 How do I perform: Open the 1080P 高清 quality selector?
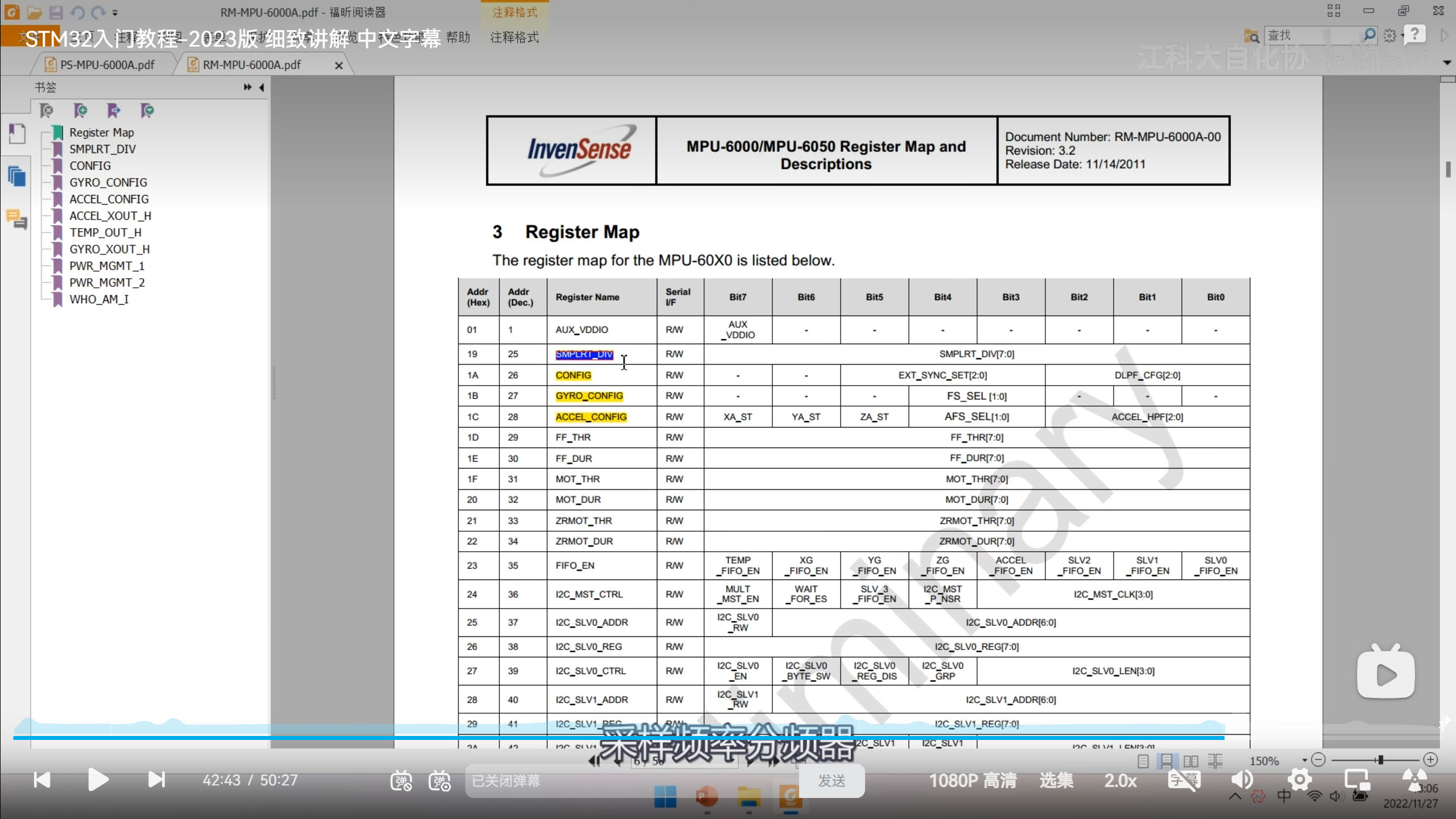pos(973,780)
